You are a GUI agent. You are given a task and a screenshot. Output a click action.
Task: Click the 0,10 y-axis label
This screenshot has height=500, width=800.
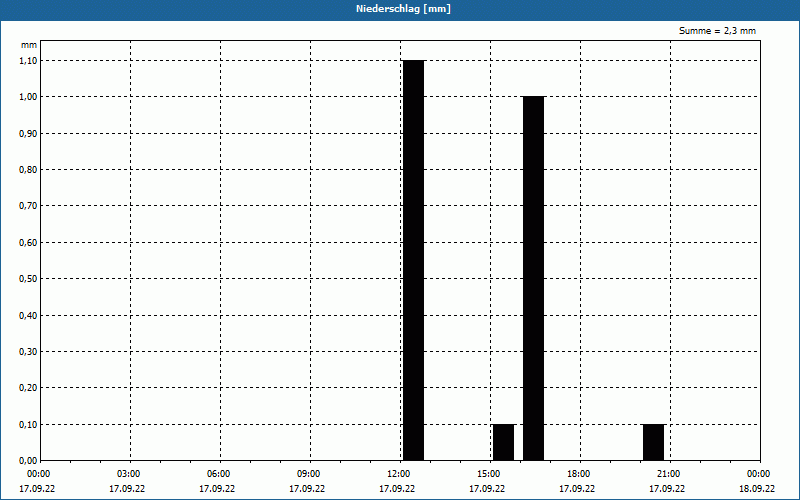pyautogui.click(x=28, y=424)
